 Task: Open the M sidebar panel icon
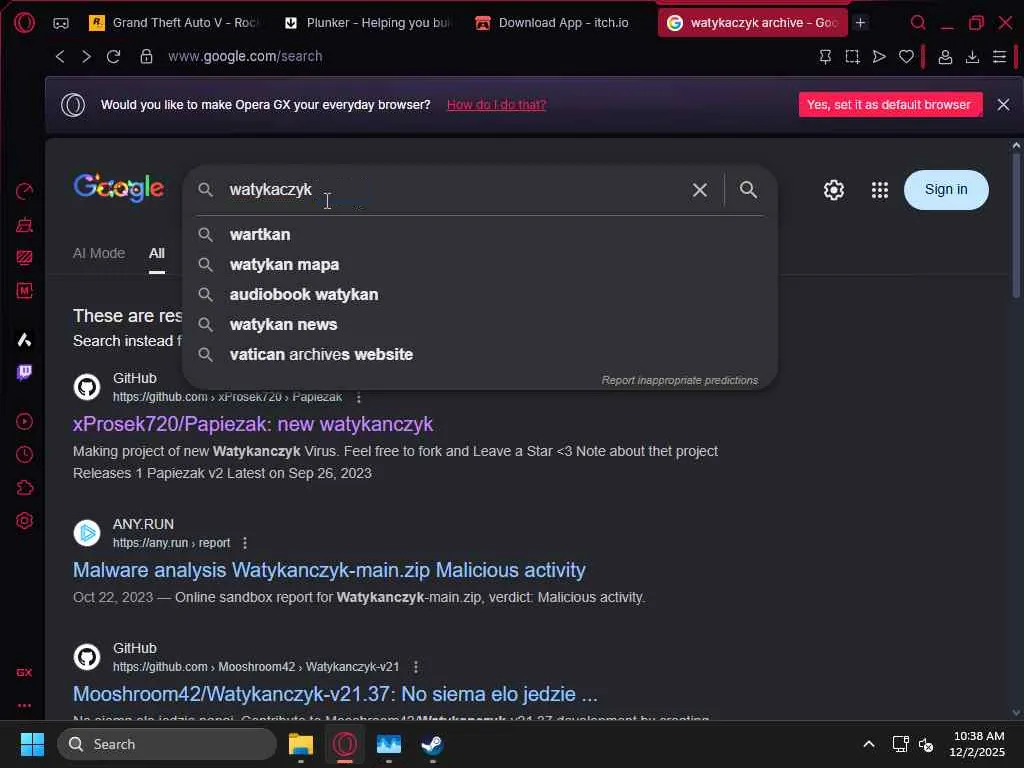coord(24,291)
